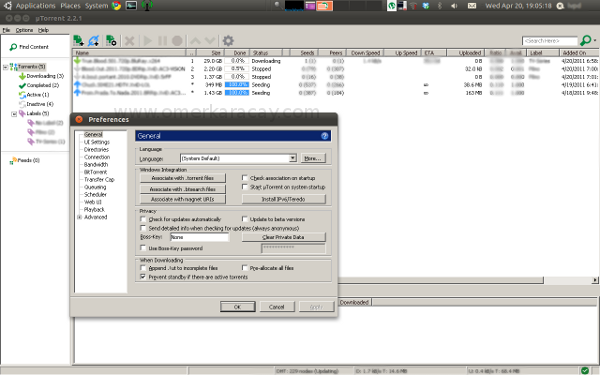Viewport: 600px width, 375px height.
Task: Open the terminal launcher in top panel
Action: (x=131, y=5)
